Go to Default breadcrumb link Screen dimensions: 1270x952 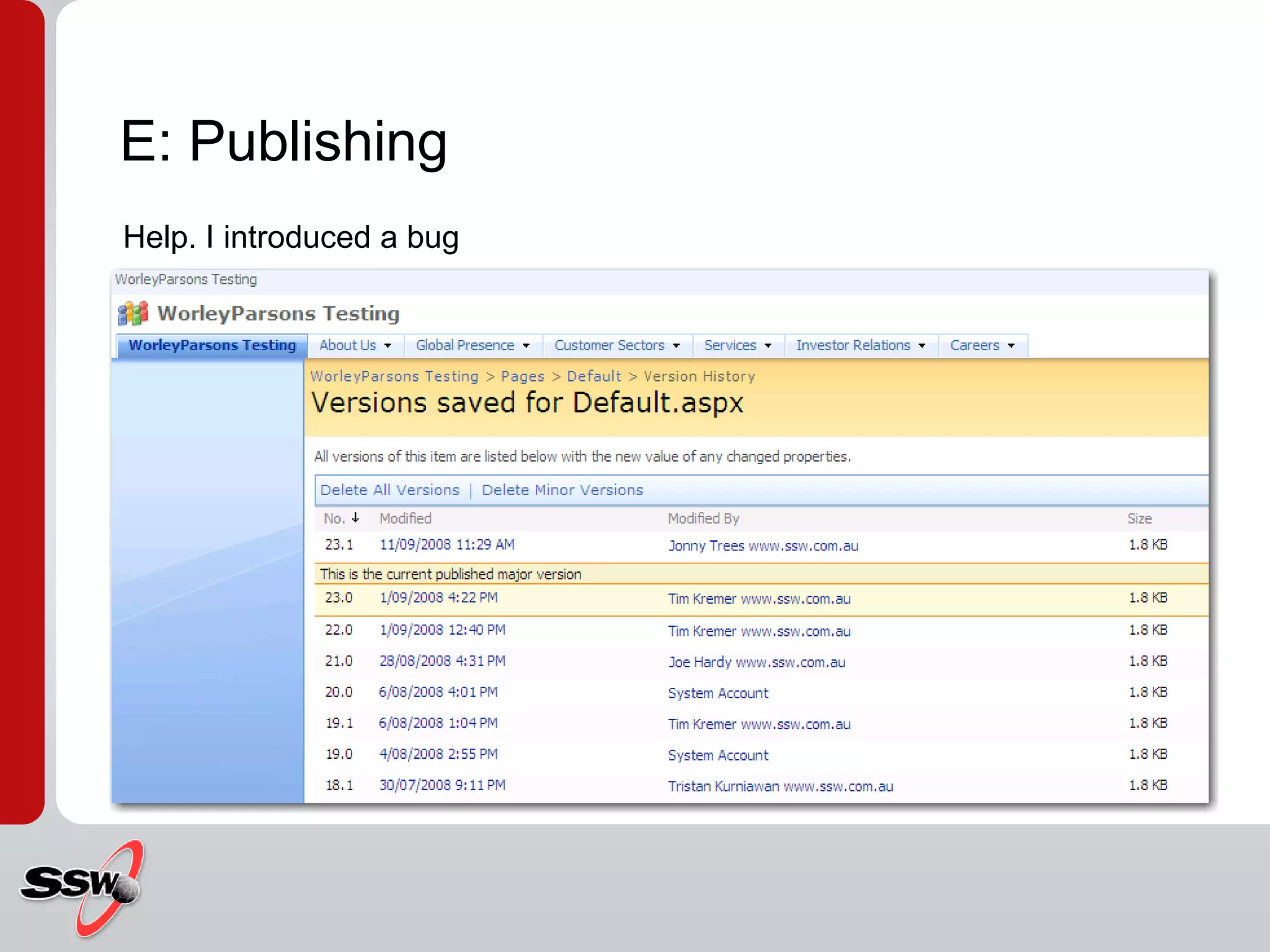(x=594, y=376)
